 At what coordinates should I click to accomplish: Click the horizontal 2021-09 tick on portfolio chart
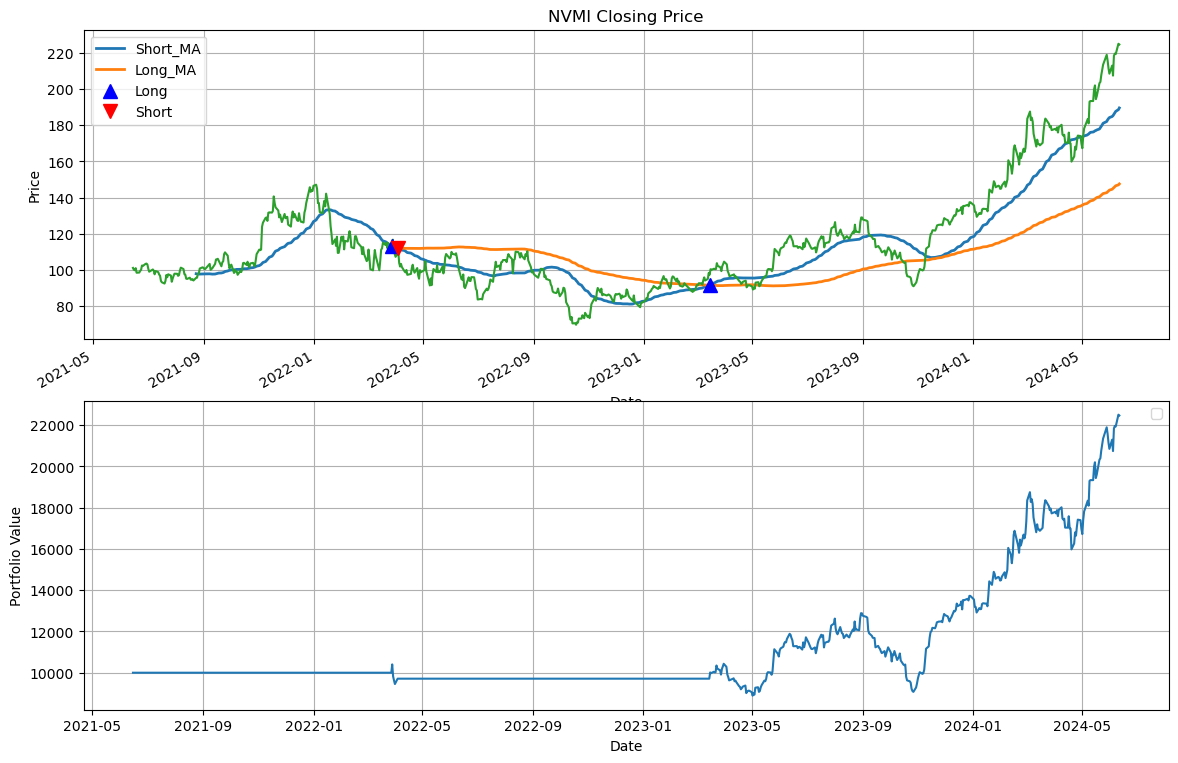[204, 727]
